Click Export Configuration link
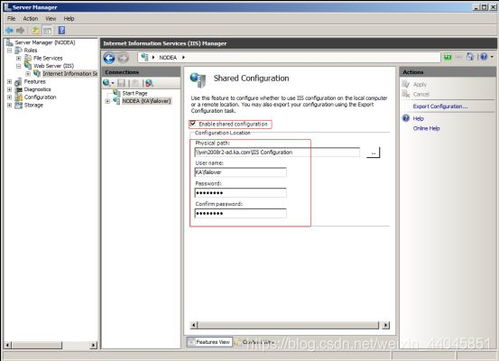Image resolution: width=499 pixels, height=361 pixels. click(x=440, y=106)
